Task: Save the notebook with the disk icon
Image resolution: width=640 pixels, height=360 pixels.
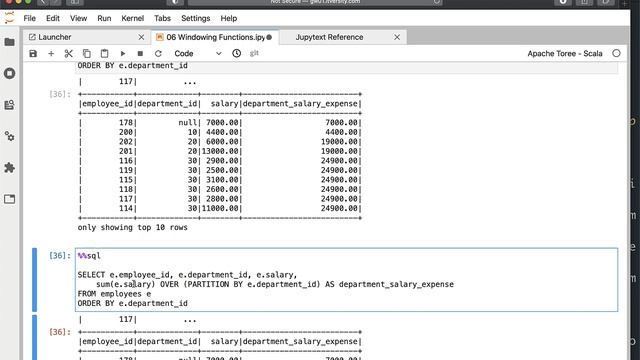Action: (x=33, y=53)
